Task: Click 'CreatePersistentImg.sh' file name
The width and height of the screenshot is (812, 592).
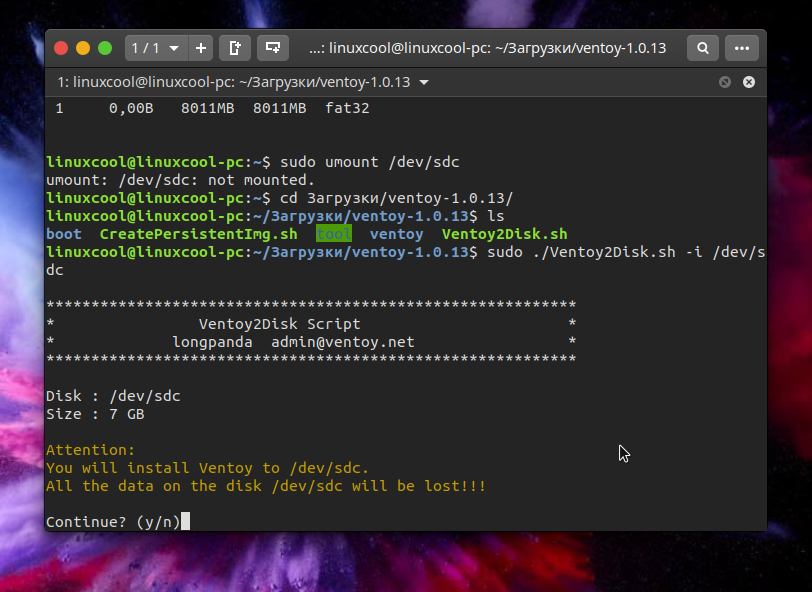Action: [x=198, y=234]
